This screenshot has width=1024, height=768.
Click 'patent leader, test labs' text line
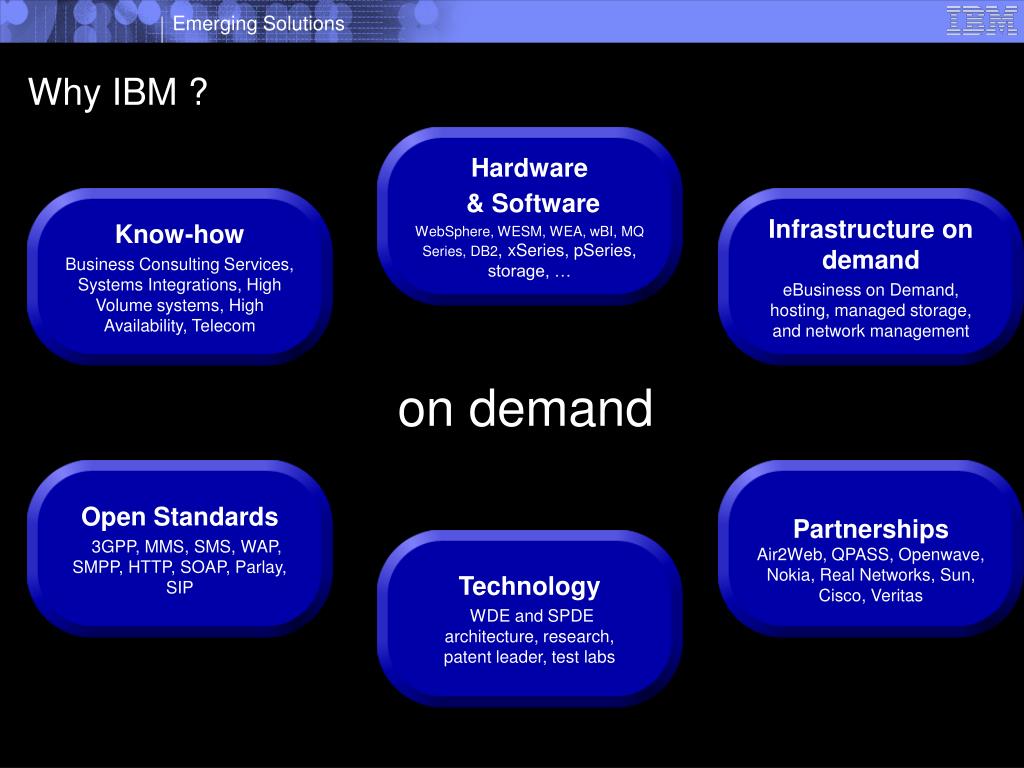click(x=530, y=657)
